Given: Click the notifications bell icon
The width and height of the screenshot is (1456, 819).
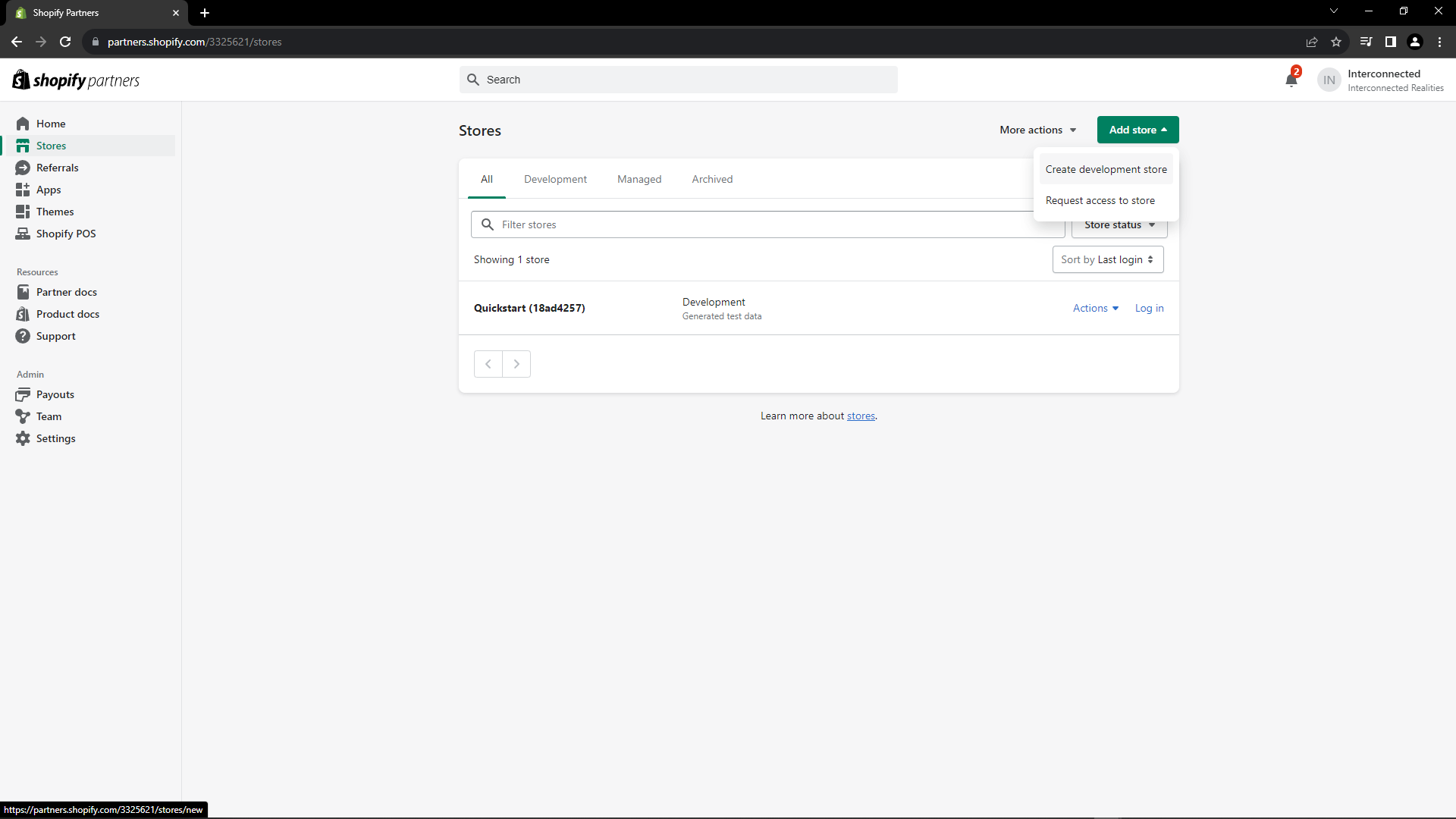Looking at the screenshot, I should (1291, 80).
